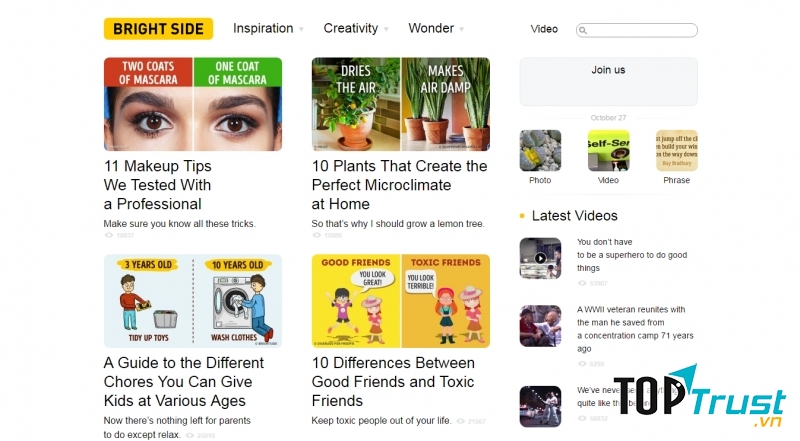This screenshot has height=441, width=800.
Task: Expand the Creativity dropdown arrow
Action: pyautogui.click(x=386, y=30)
